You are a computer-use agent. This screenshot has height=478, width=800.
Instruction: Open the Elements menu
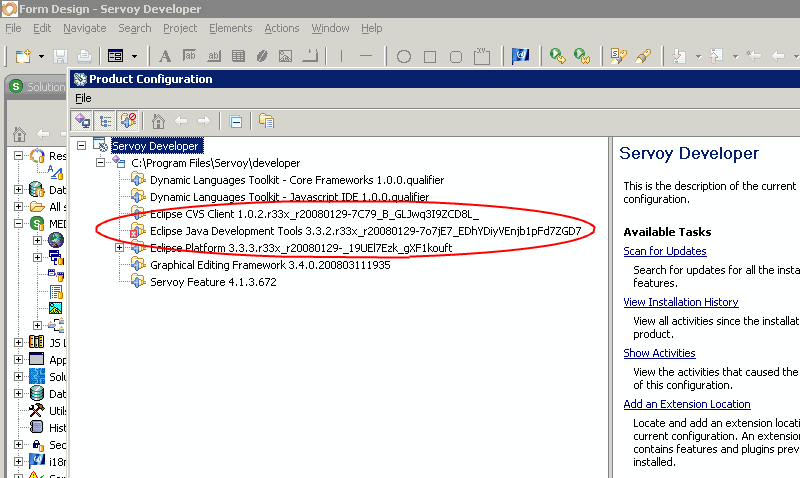[231, 28]
